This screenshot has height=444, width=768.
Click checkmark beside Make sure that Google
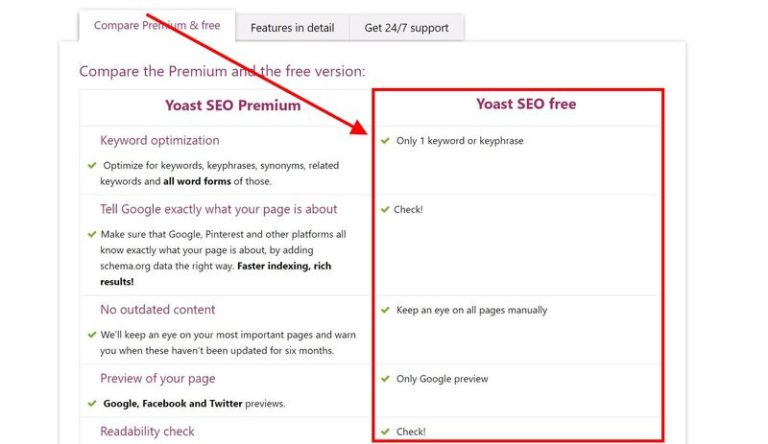coord(92,234)
